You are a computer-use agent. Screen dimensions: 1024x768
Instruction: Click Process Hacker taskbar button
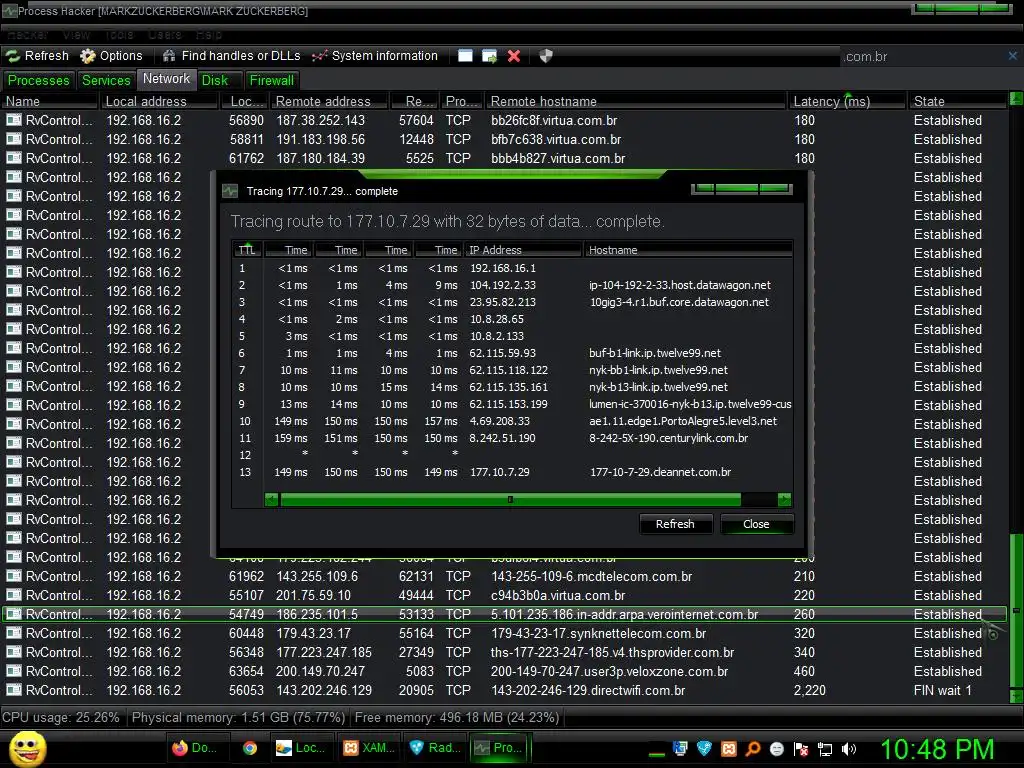coord(501,748)
